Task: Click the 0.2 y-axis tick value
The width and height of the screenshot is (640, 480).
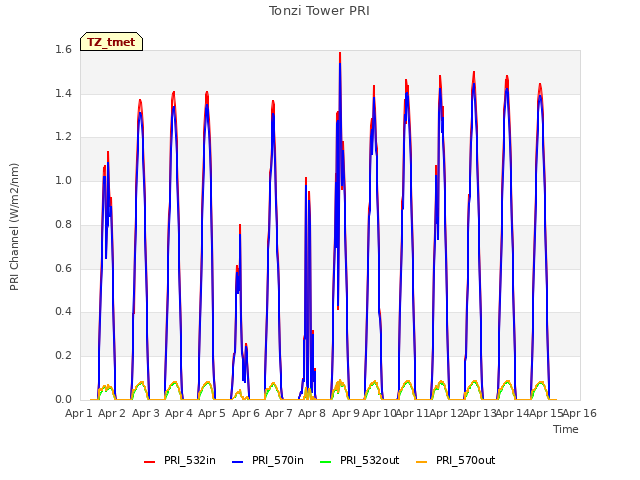Action: pos(63,356)
